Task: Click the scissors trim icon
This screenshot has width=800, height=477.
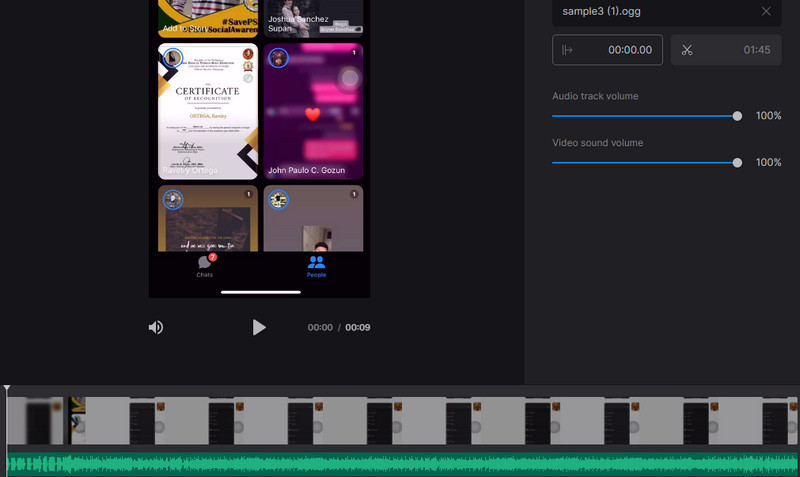Action: point(687,50)
